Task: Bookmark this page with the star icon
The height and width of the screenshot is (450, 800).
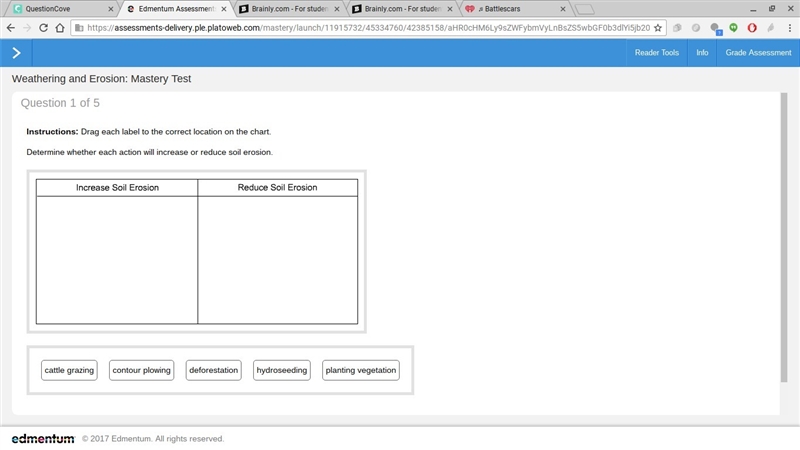Action: pyautogui.click(x=658, y=28)
